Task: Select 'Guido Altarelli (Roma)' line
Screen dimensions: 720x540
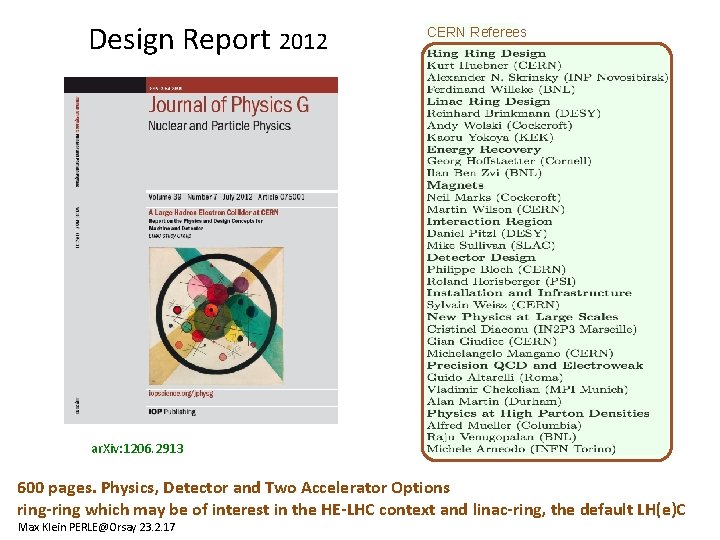Action: [x=495, y=377]
